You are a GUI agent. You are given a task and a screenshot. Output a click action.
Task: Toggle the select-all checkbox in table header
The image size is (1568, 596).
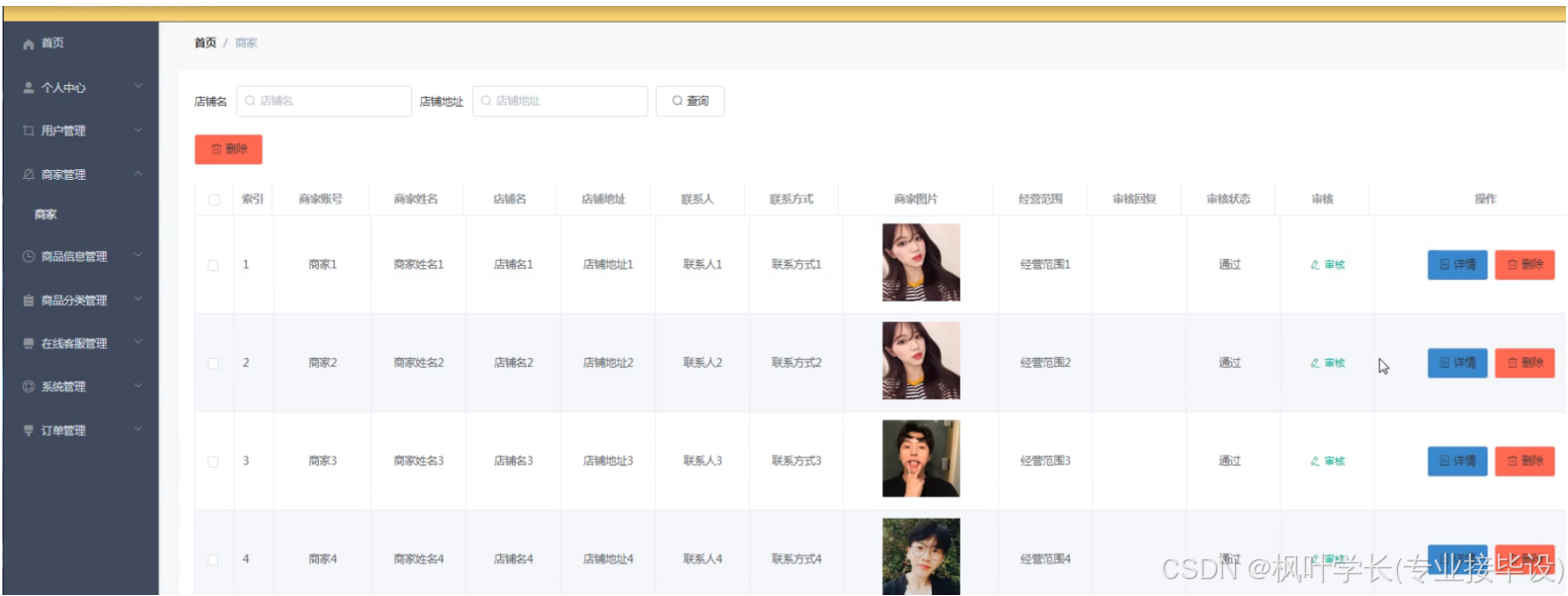[214, 200]
